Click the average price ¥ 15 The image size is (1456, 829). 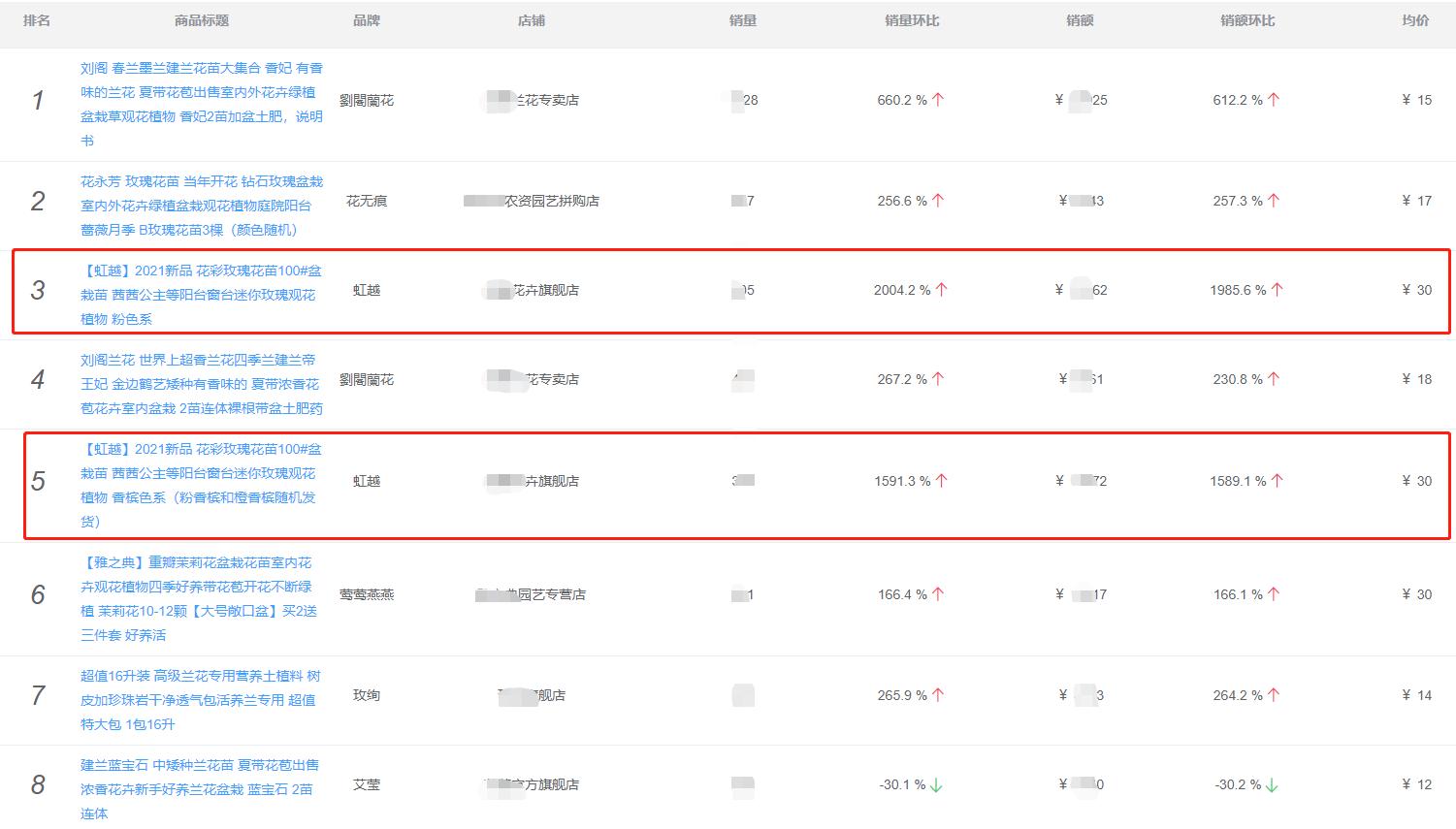pos(1416,100)
